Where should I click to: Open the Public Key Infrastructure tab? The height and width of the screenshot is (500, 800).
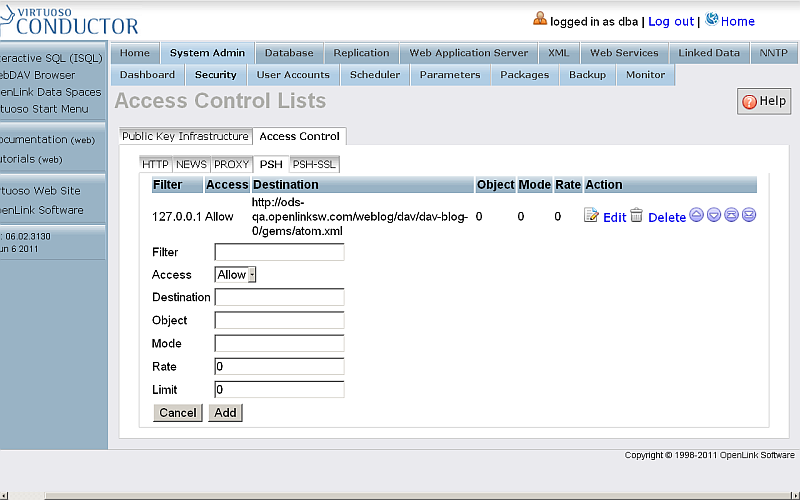pyautogui.click(x=185, y=136)
